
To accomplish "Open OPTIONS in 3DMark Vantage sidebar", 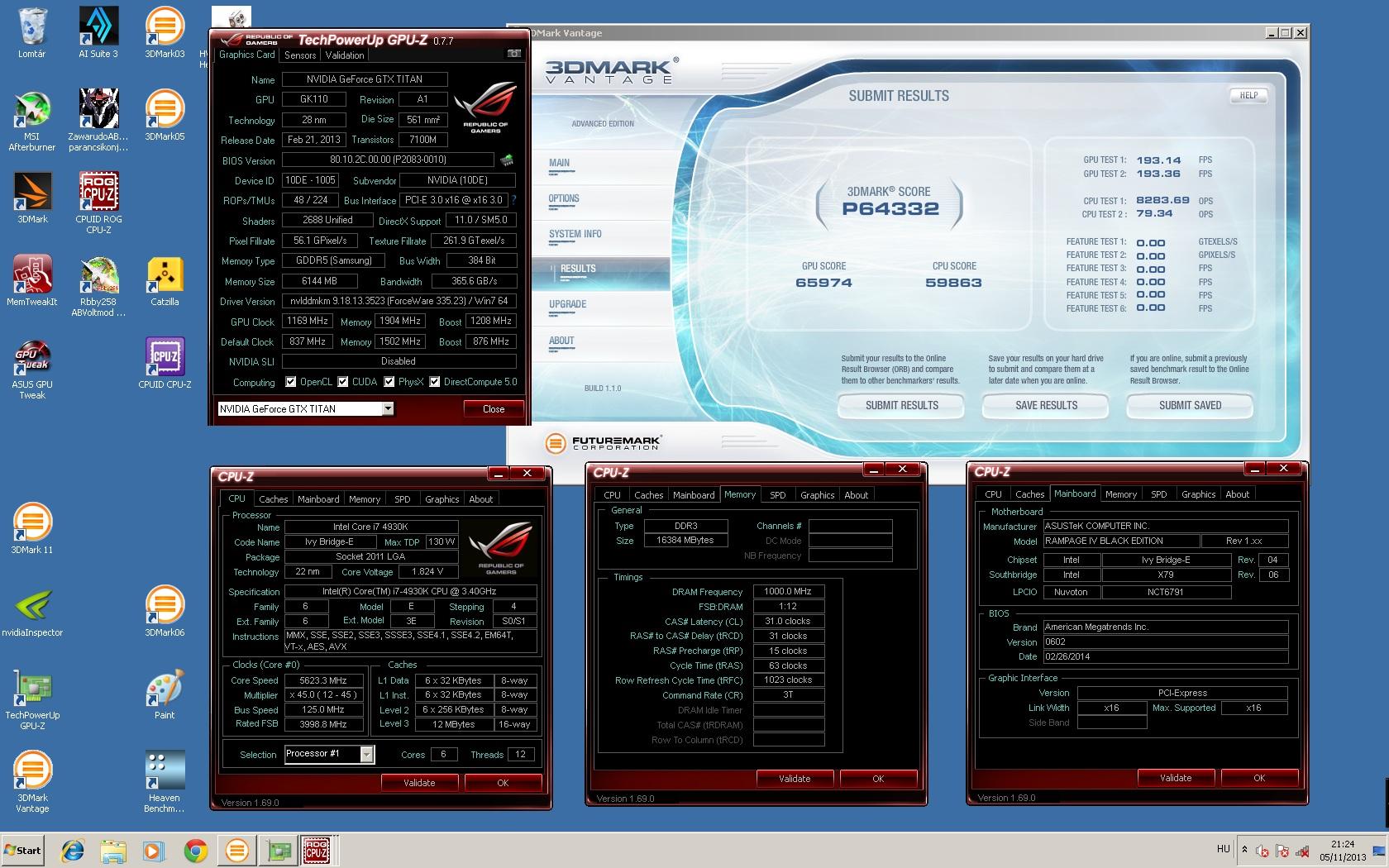I will [564, 198].
